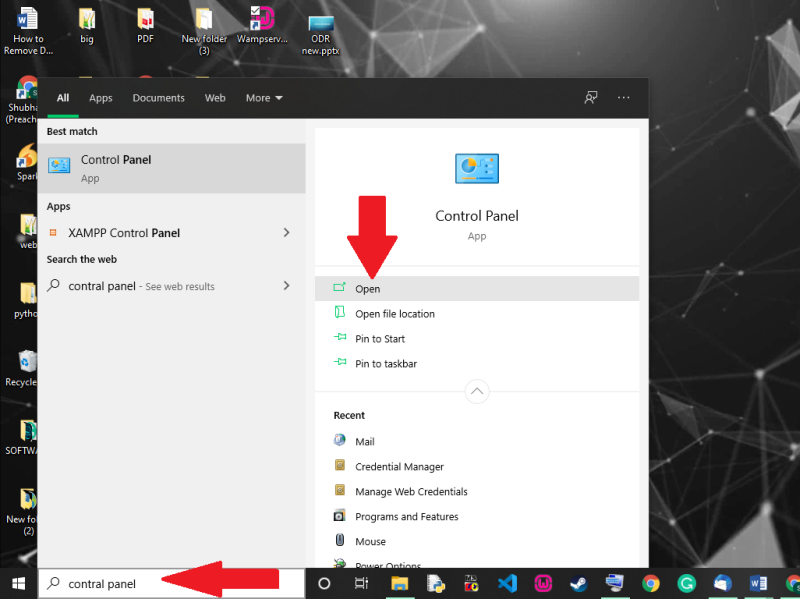The height and width of the screenshot is (599, 800).
Task: Select the PDF desktop folder
Action: (x=145, y=26)
